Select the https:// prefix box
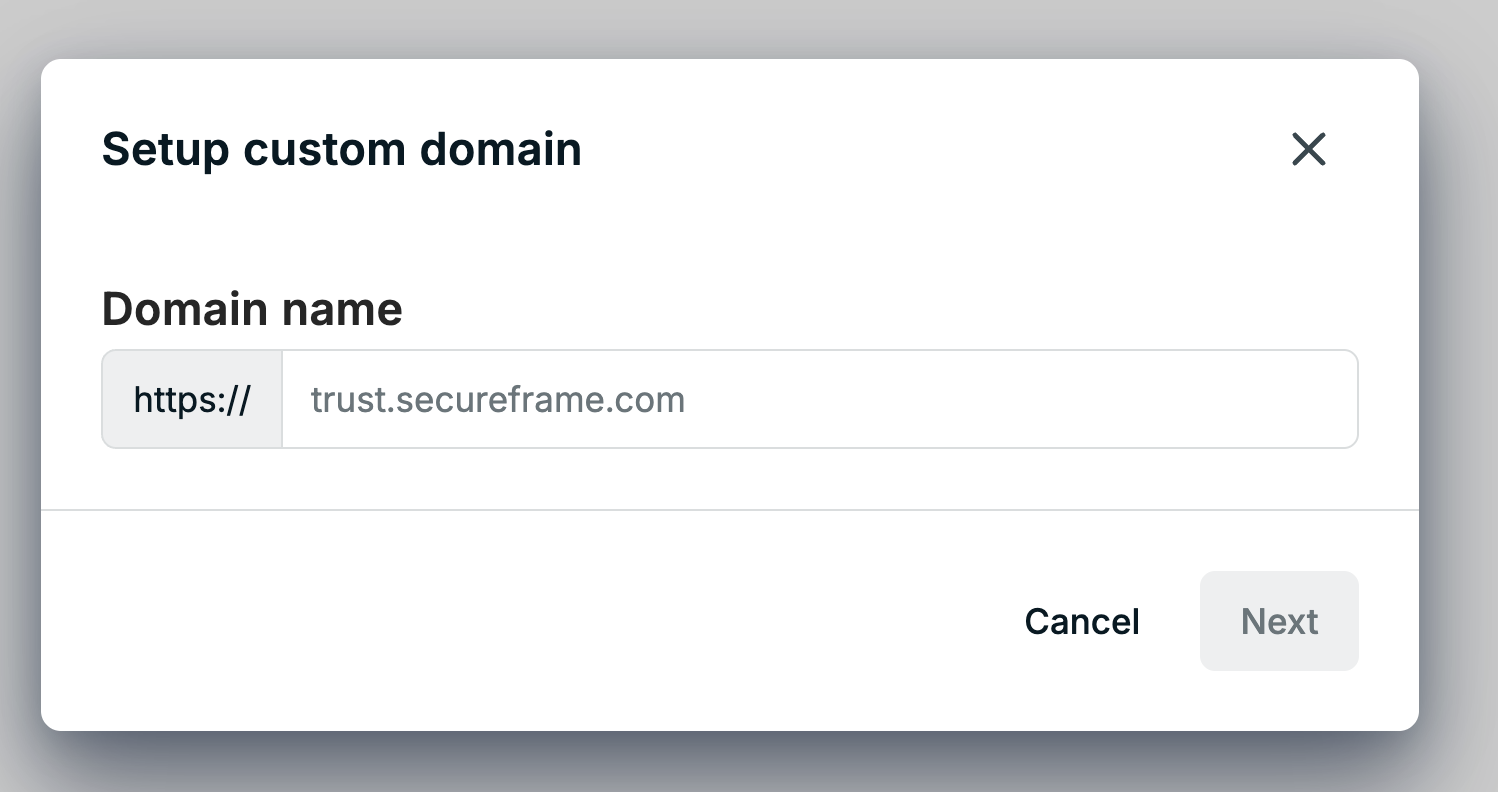The width and height of the screenshot is (1498, 792). [192, 399]
